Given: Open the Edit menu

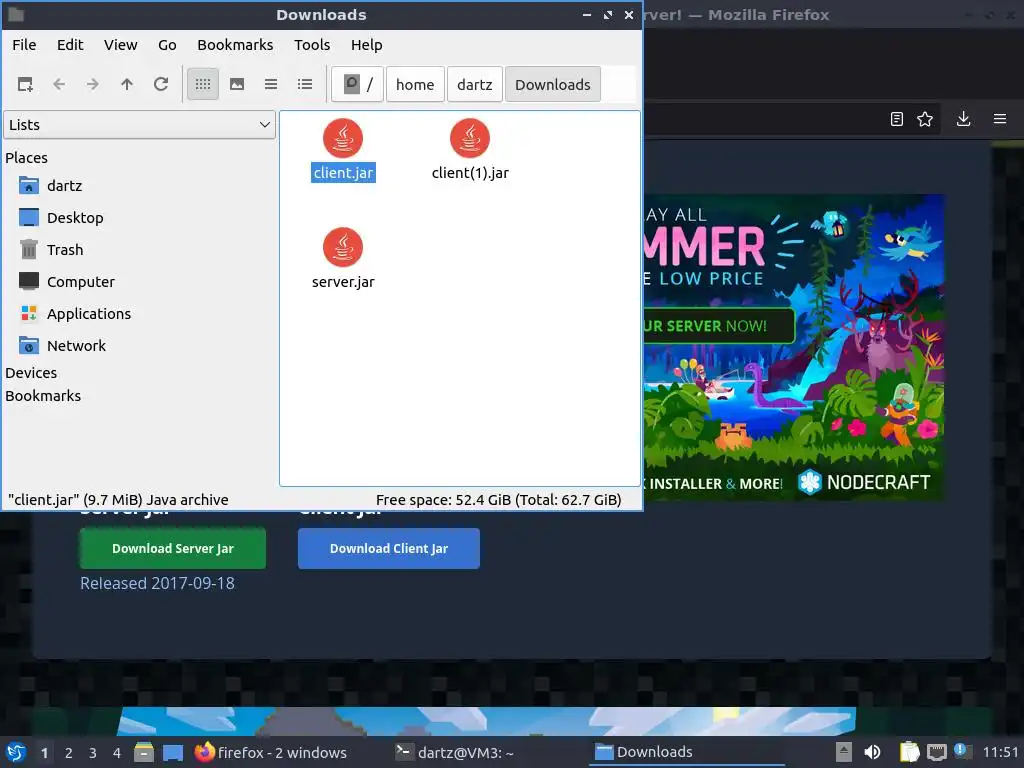Looking at the screenshot, I should (70, 45).
